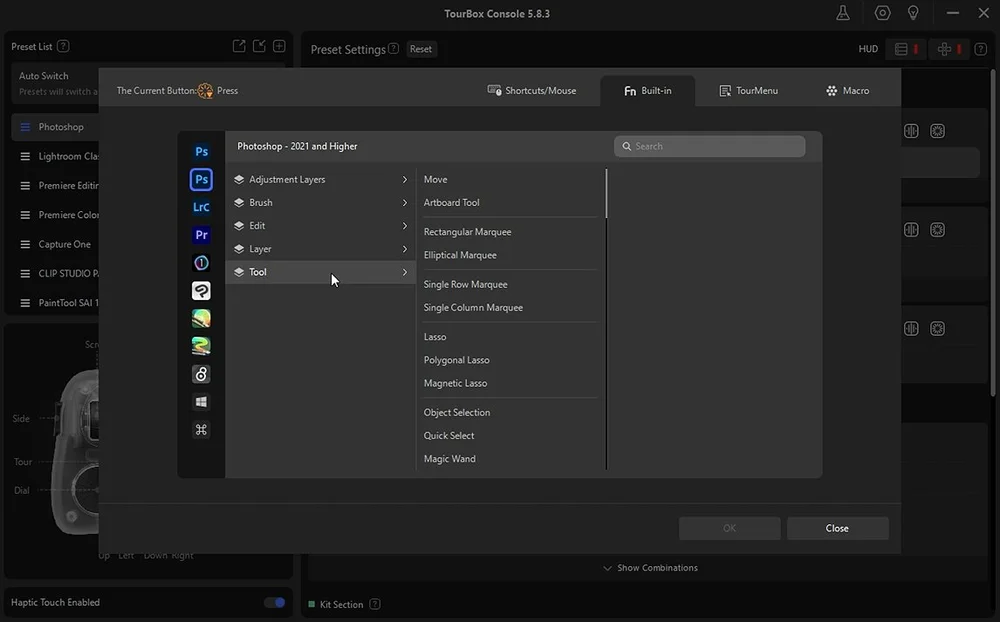Open the hexagon settings icon in title bar
Image resolution: width=1000 pixels, height=622 pixels.
[883, 13]
